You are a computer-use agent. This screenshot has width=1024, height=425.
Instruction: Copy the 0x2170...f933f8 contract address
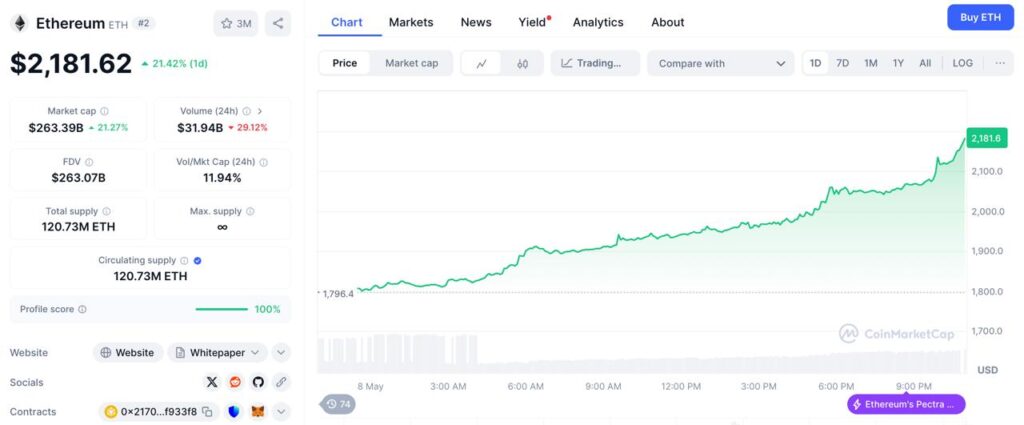208,411
